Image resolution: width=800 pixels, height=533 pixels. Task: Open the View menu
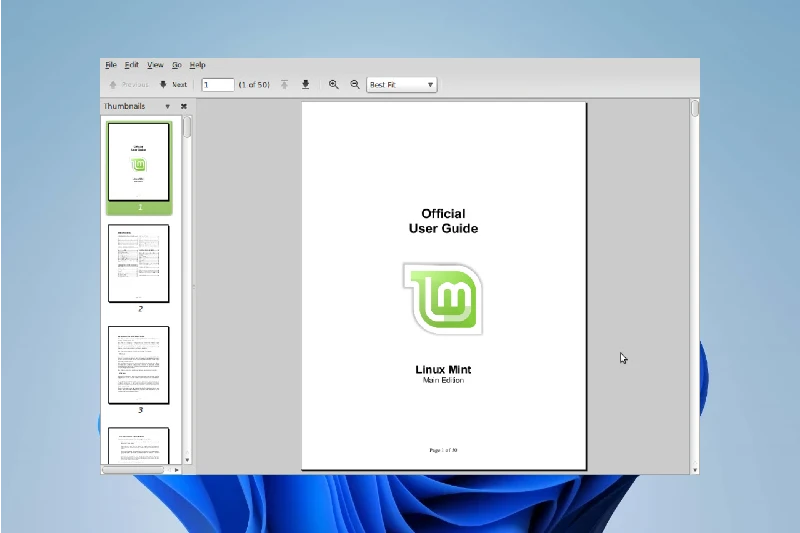pyautogui.click(x=155, y=65)
